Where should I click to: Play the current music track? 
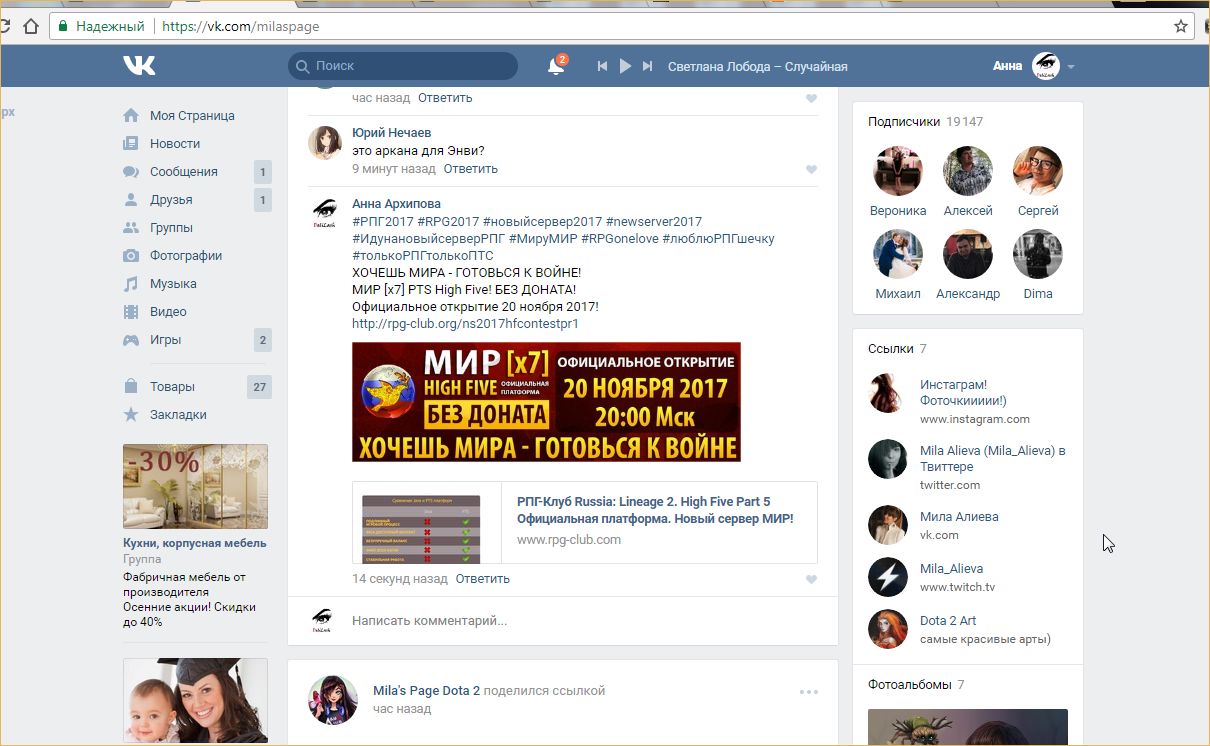pos(625,66)
